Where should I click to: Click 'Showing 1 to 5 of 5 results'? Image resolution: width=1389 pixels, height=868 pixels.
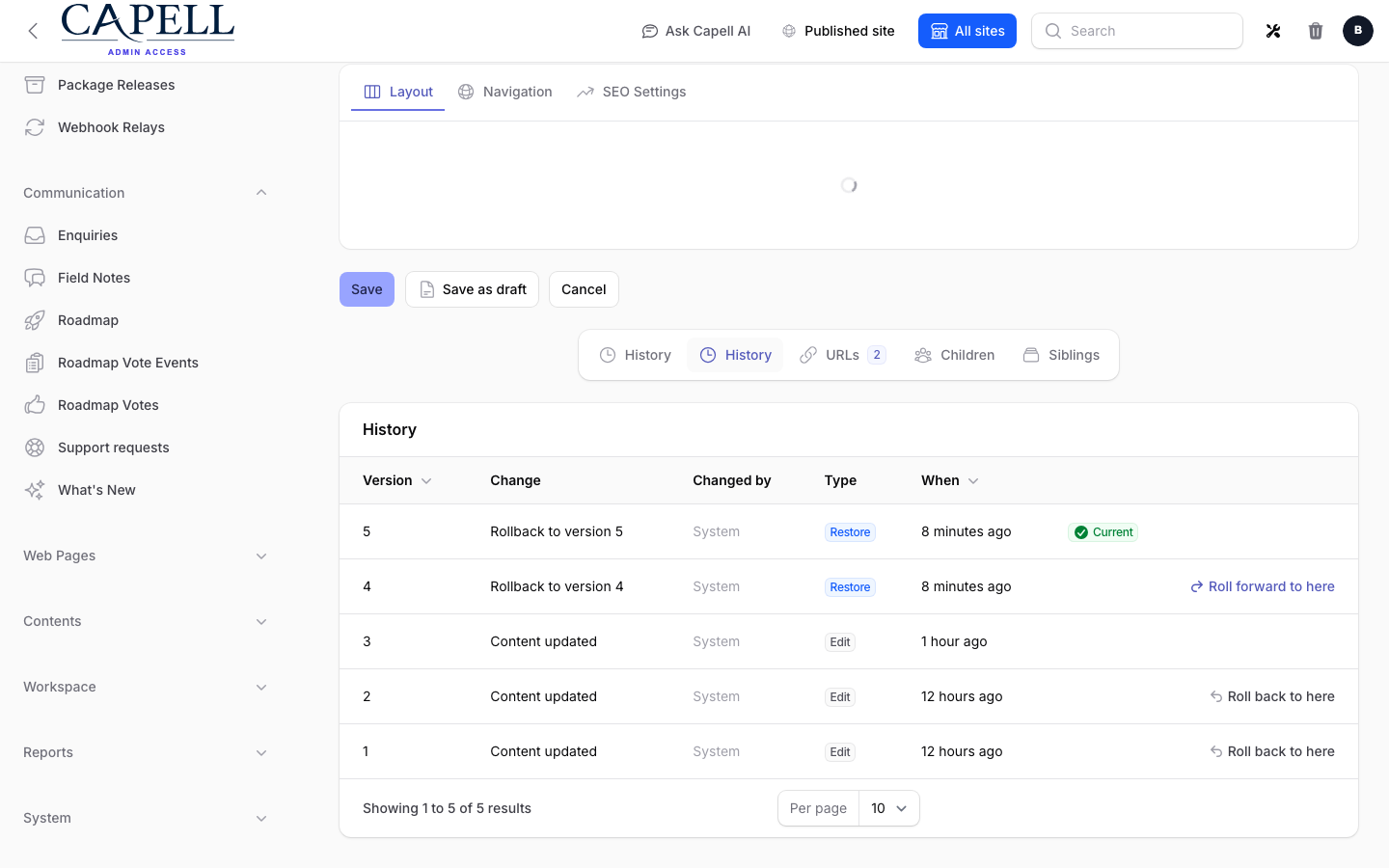(447, 808)
